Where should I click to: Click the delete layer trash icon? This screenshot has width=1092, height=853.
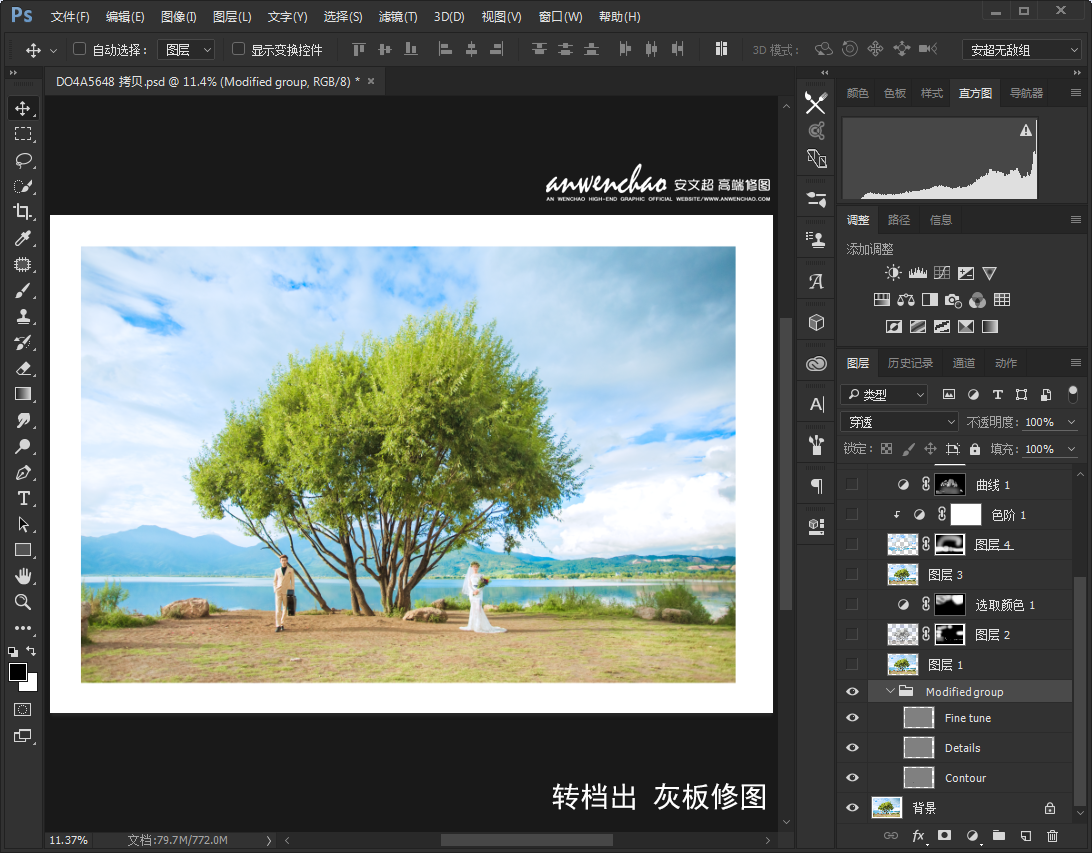pyautogui.click(x=1052, y=836)
